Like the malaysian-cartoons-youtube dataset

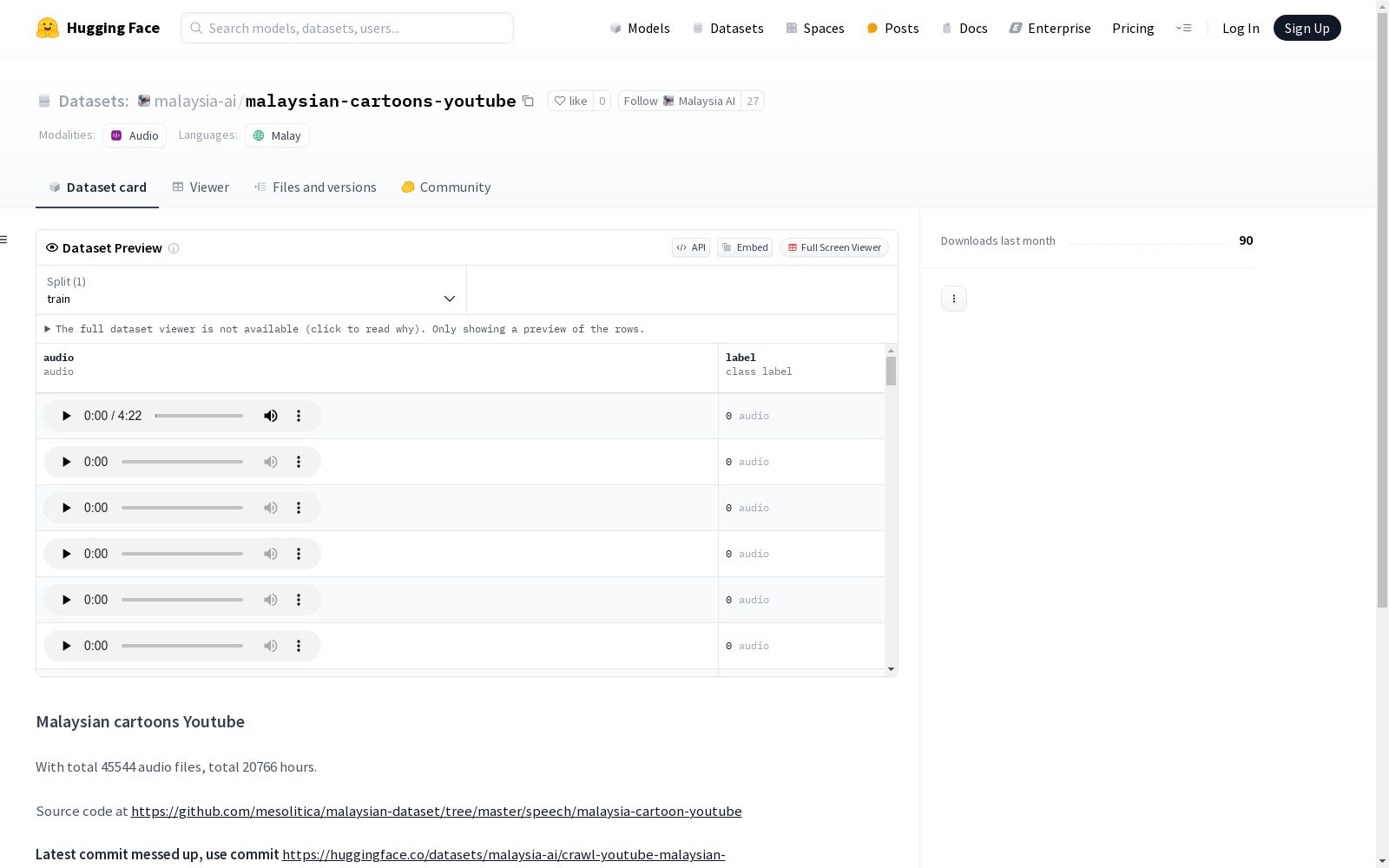point(570,101)
